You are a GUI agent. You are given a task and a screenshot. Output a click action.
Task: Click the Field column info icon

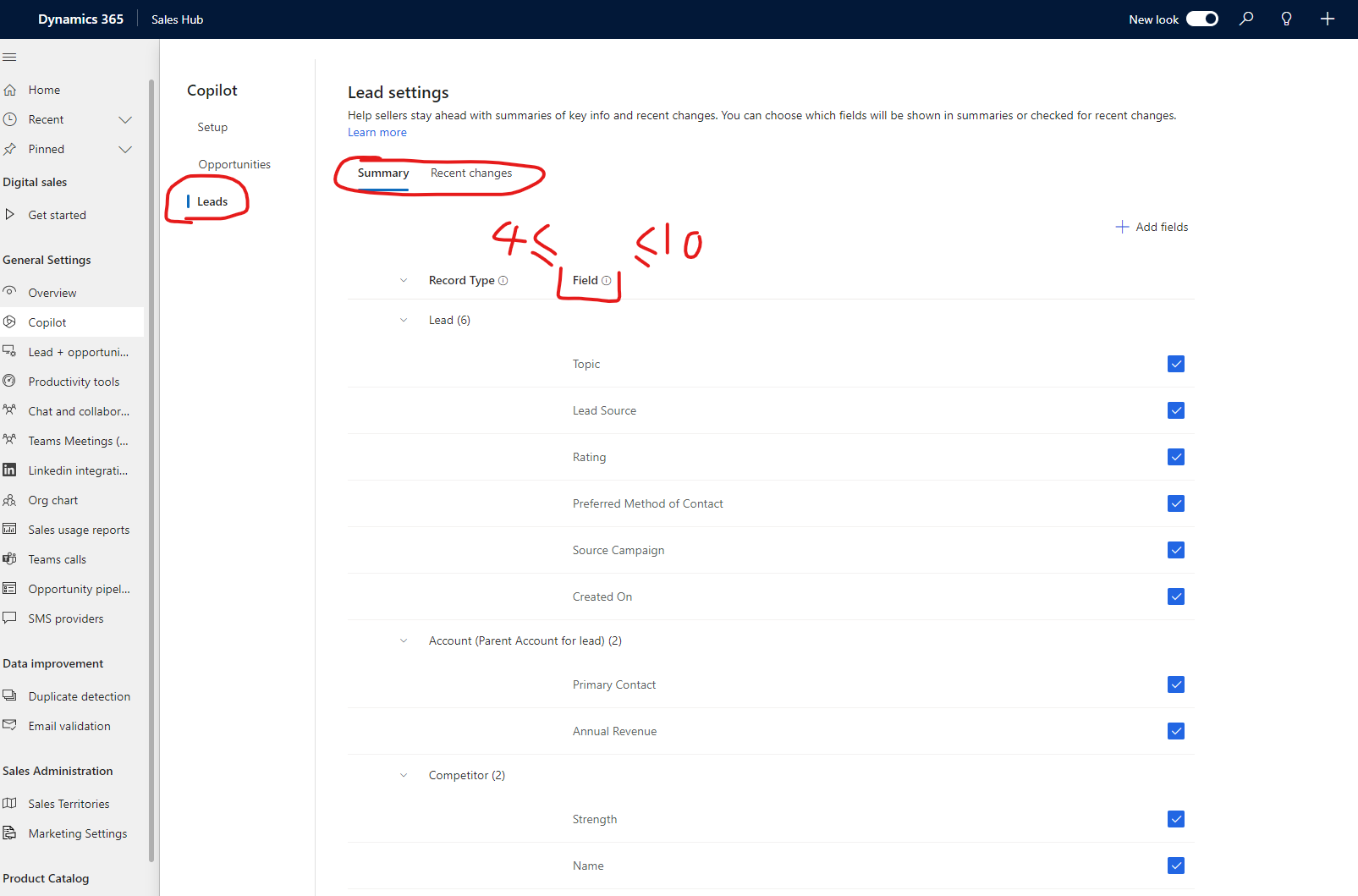[x=606, y=281]
